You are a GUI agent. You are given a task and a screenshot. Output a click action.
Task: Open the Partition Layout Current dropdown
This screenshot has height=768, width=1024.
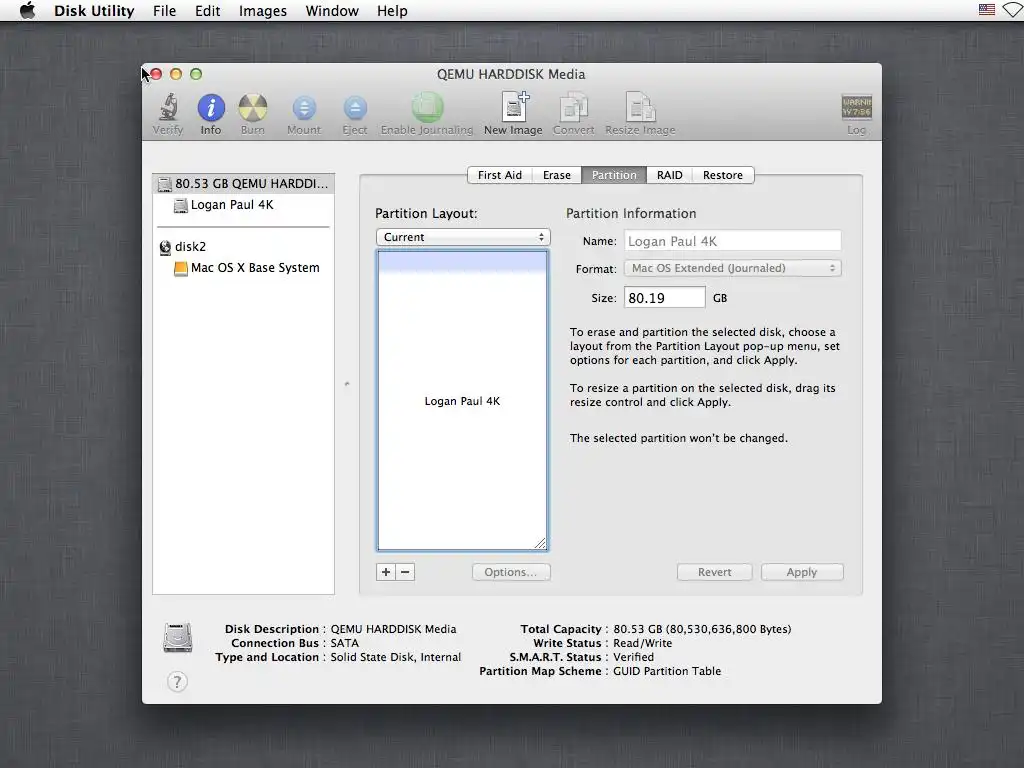(463, 237)
